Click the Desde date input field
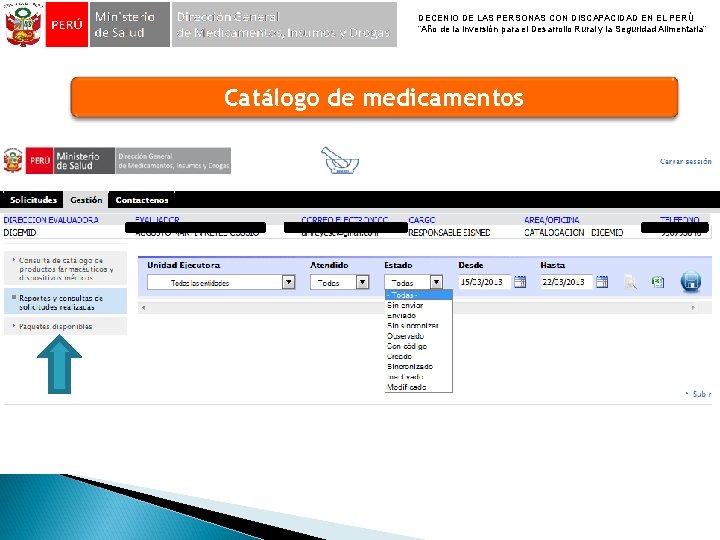 484,281
